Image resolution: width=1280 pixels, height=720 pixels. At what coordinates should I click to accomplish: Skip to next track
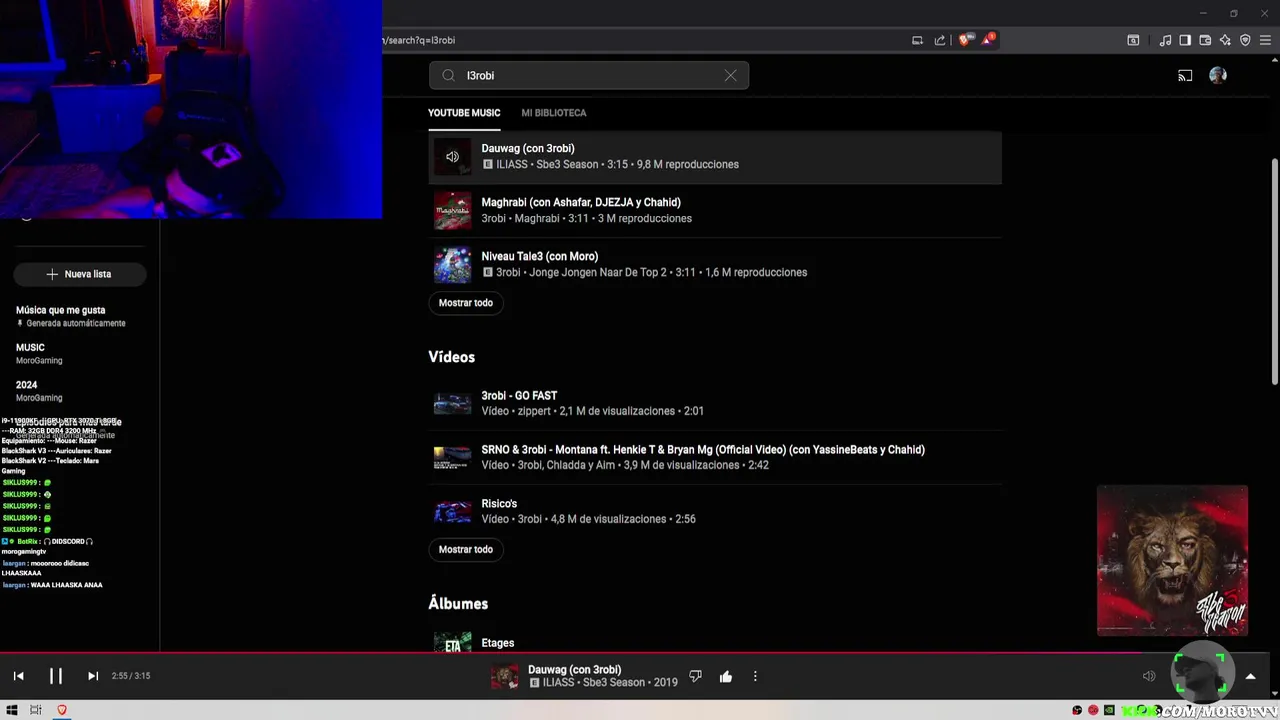(93, 676)
